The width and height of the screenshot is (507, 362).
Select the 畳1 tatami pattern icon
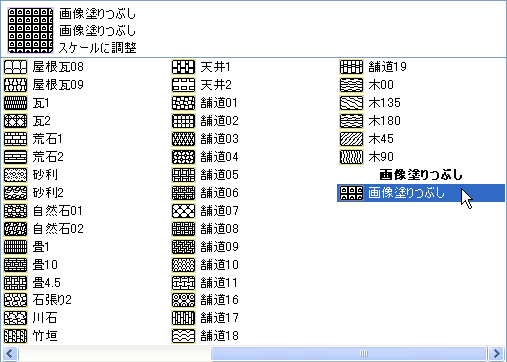(15, 247)
